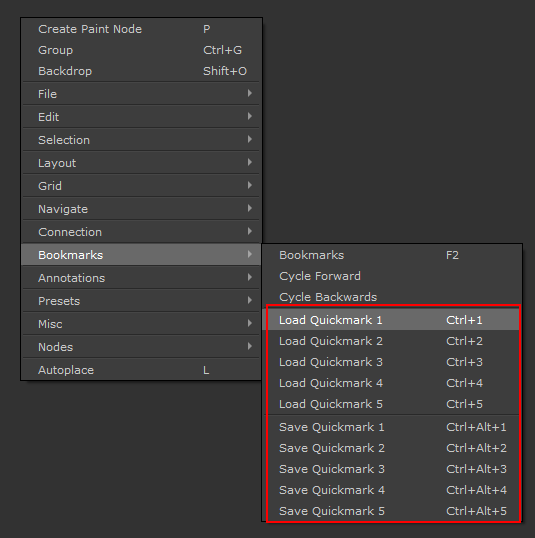This screenshot has width=535, height=538.
Task: Open the Annotations submenu
Action: point(141,278)
